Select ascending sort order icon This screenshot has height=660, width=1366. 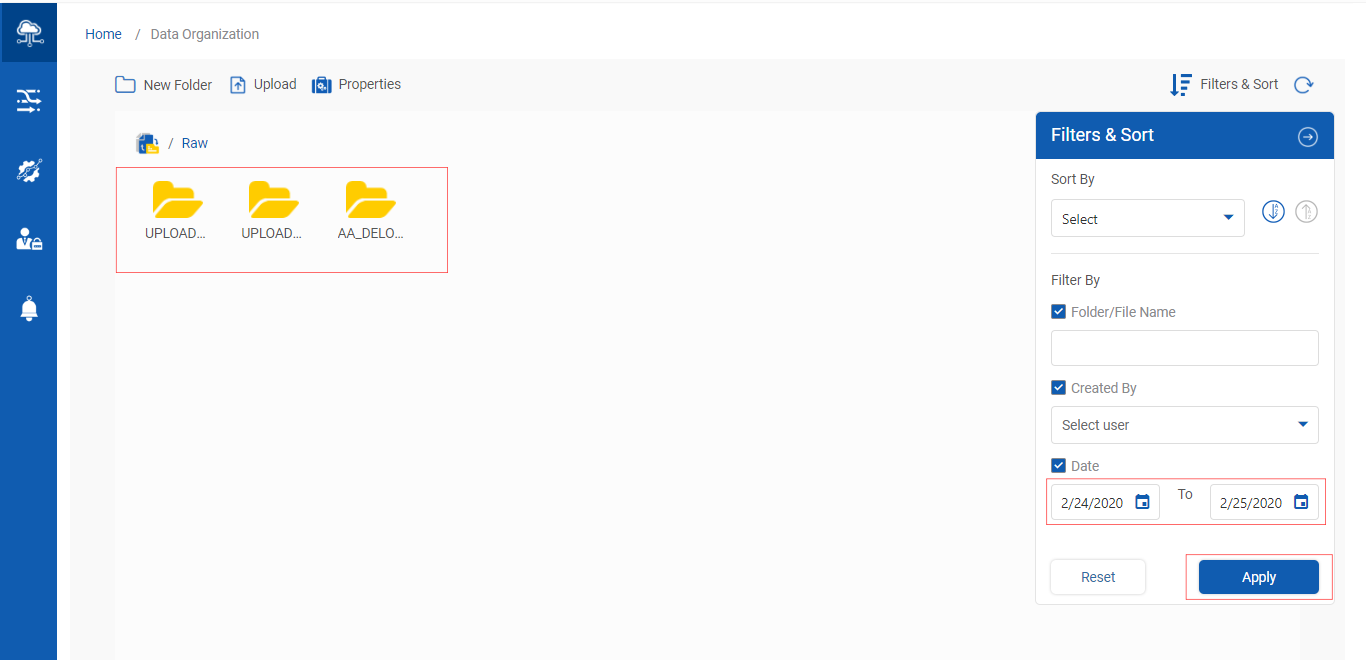(1307, 212)
